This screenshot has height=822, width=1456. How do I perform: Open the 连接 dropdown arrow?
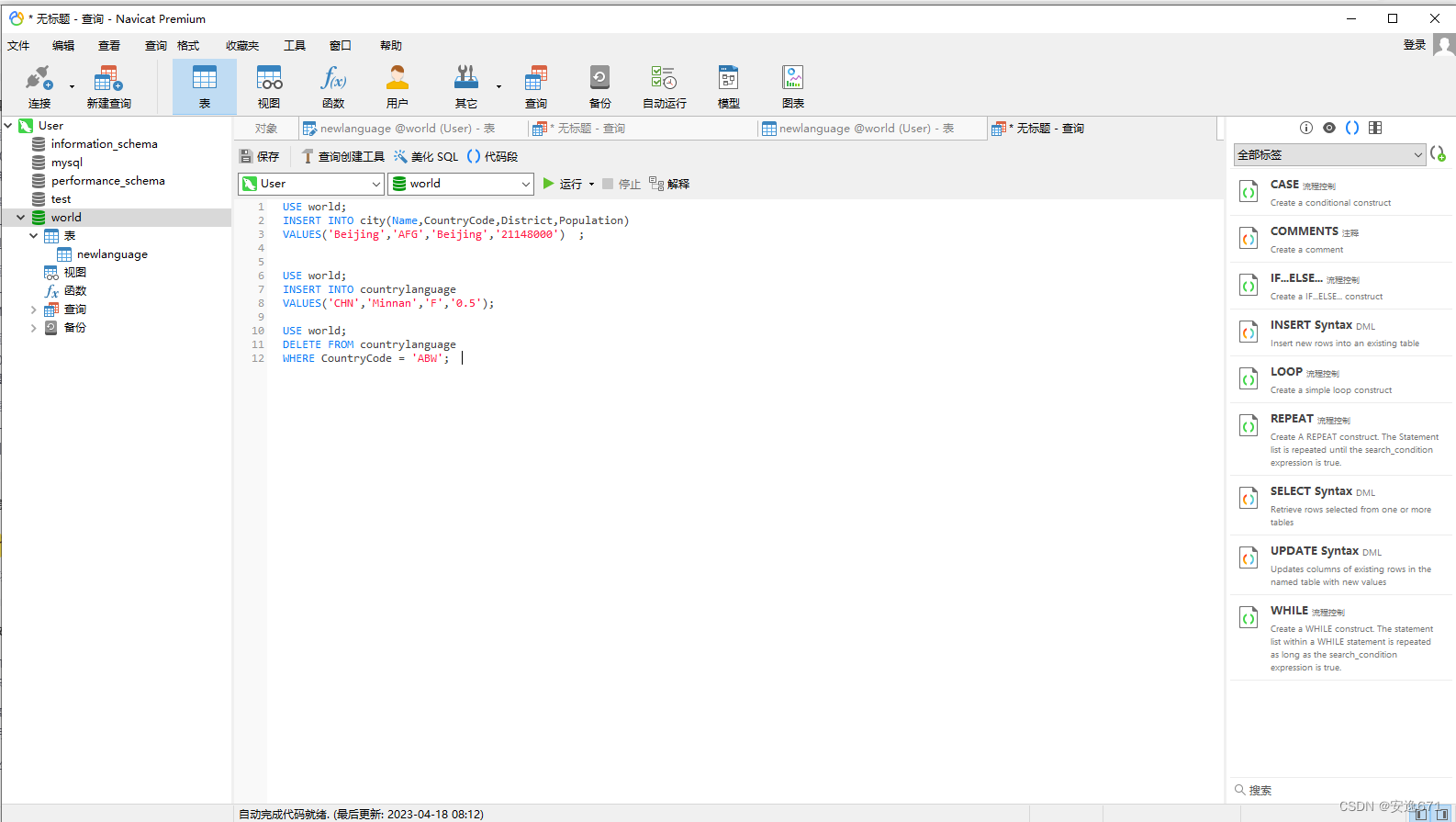click(x=72, y=87)
